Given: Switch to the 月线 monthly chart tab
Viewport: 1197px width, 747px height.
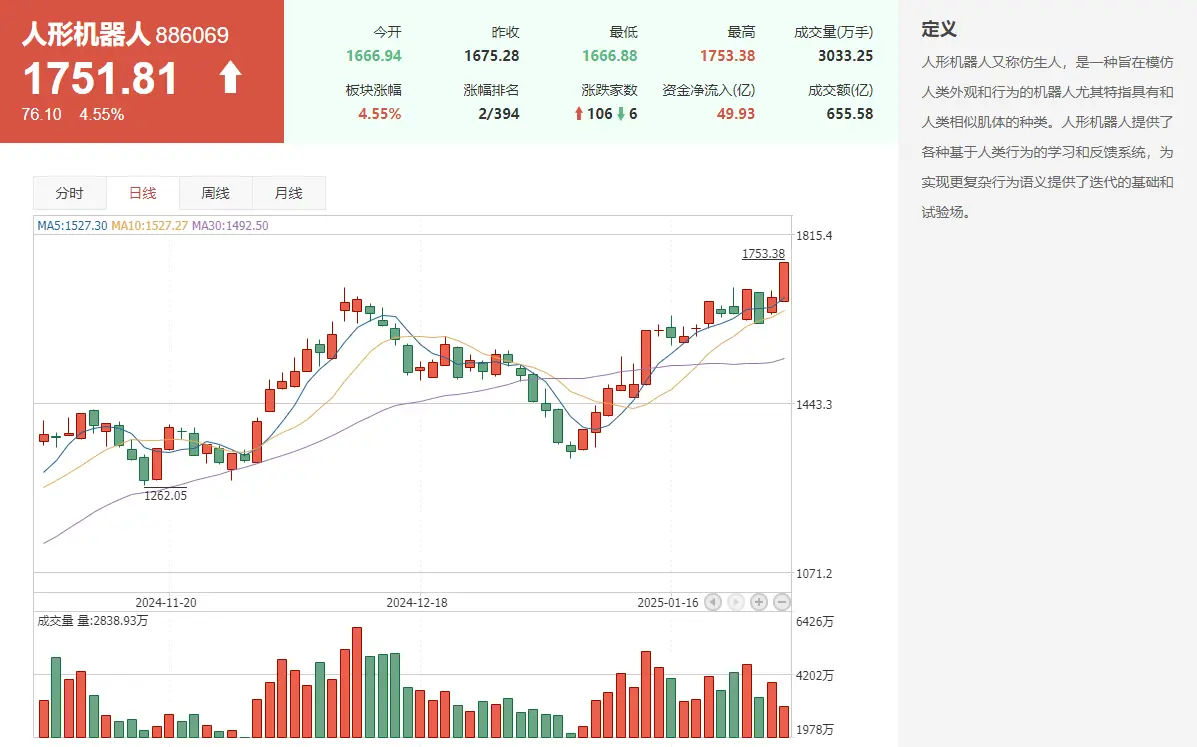Looking at the screenshot, I should pos(289,193).
